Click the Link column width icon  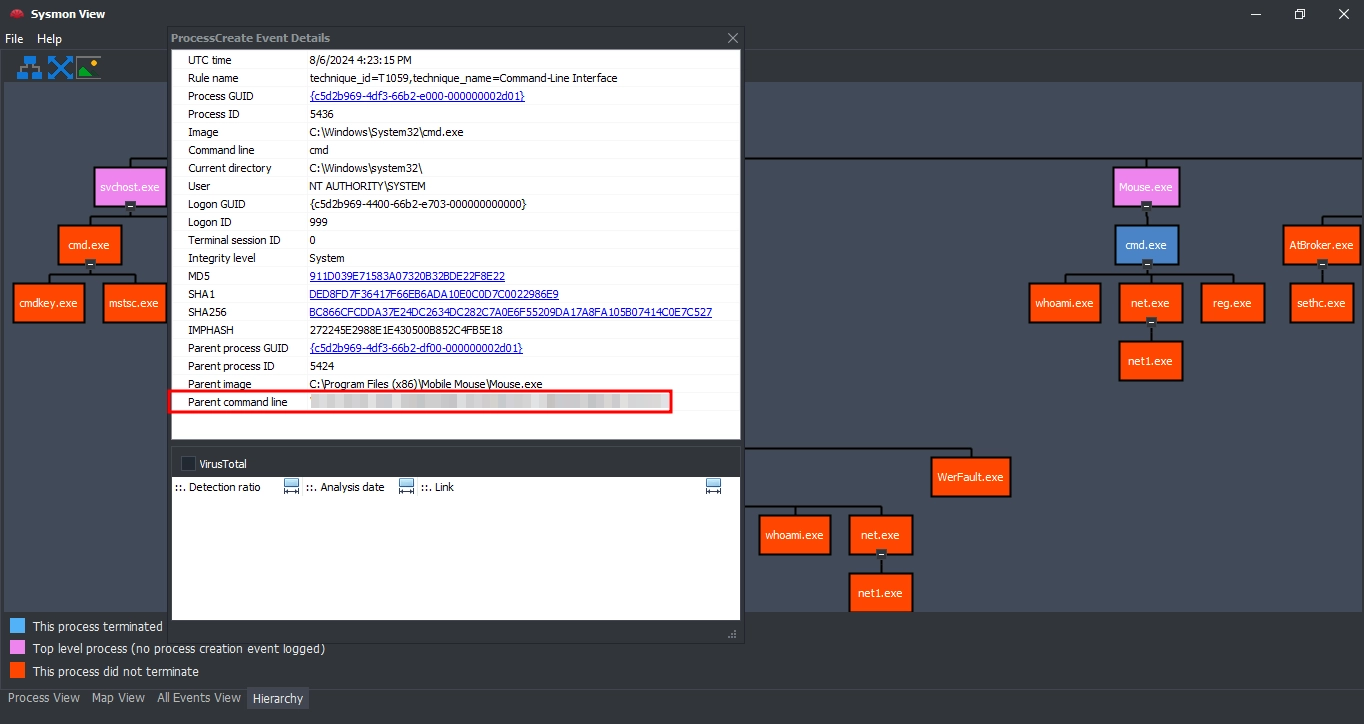pyautogui.click(x=713, y=487)
